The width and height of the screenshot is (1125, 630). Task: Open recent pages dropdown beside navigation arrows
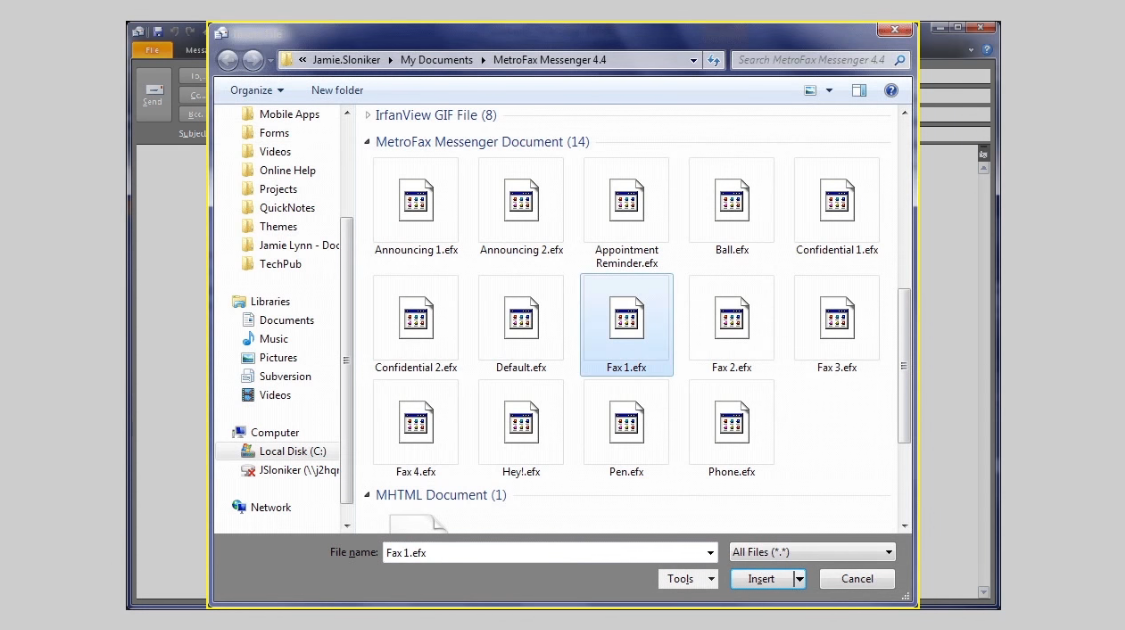click(x=270, y=61)
